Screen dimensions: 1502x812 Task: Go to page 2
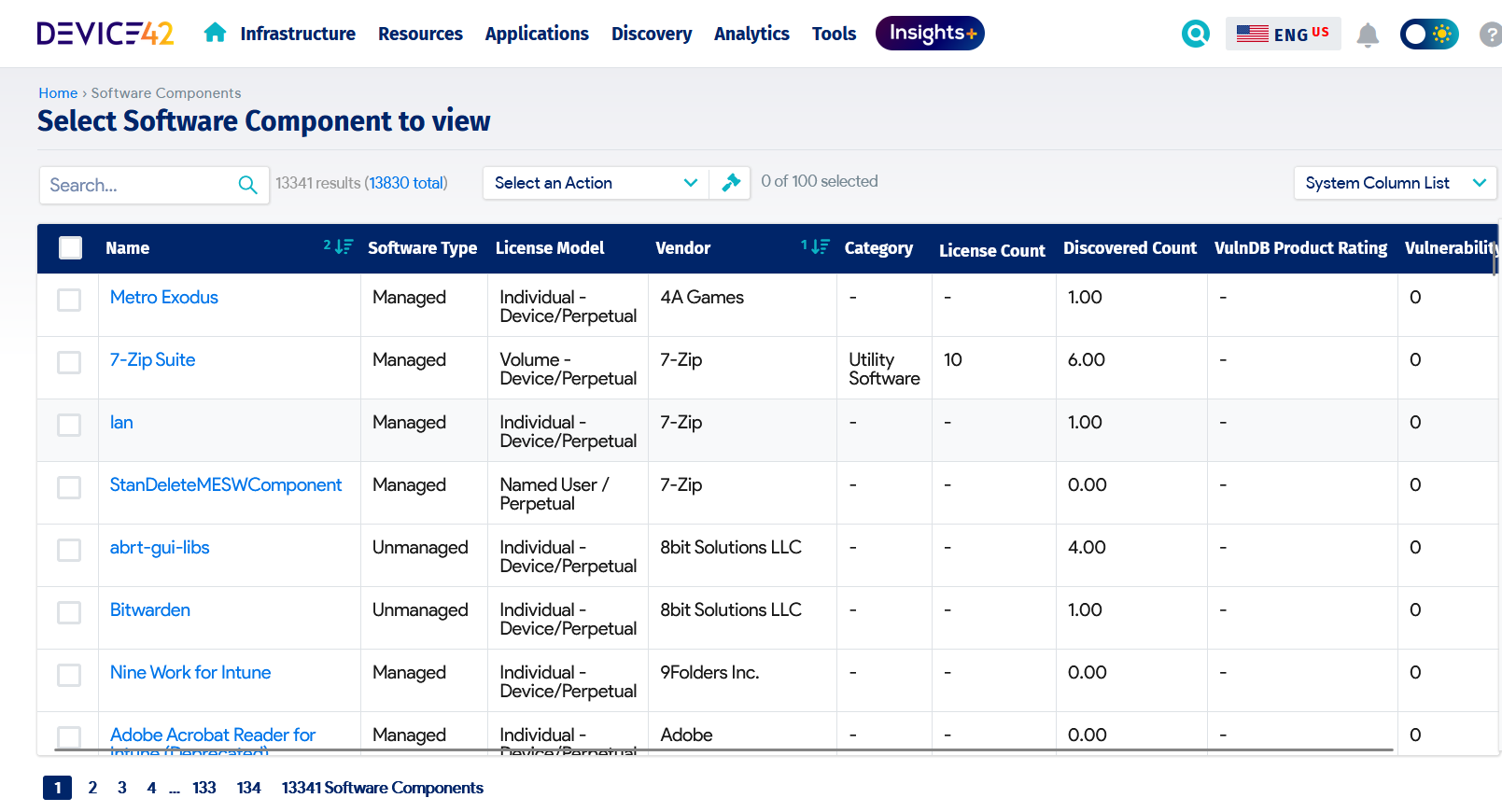[x=92, y=788]
